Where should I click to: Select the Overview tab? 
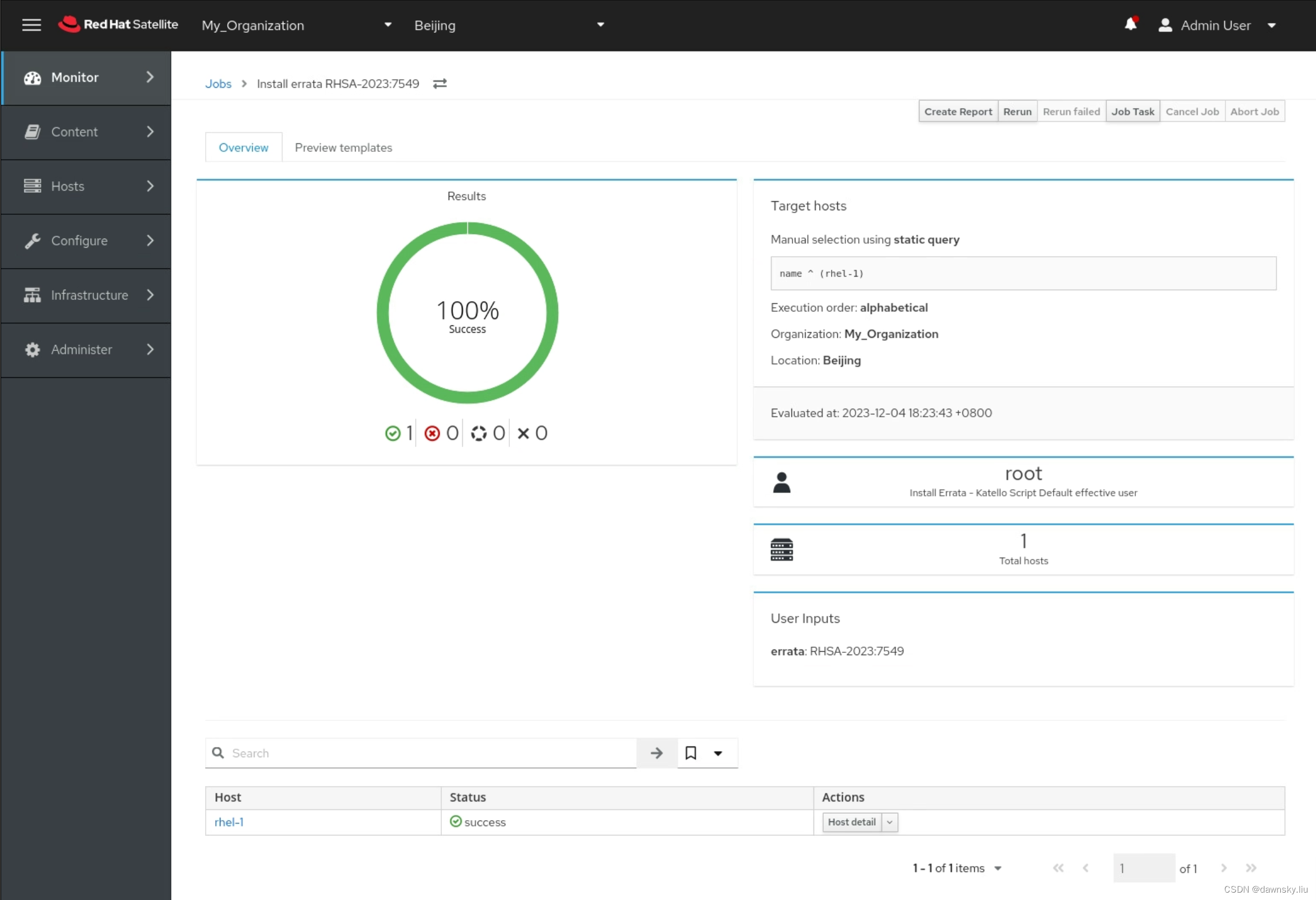click(x=244, y=148)
